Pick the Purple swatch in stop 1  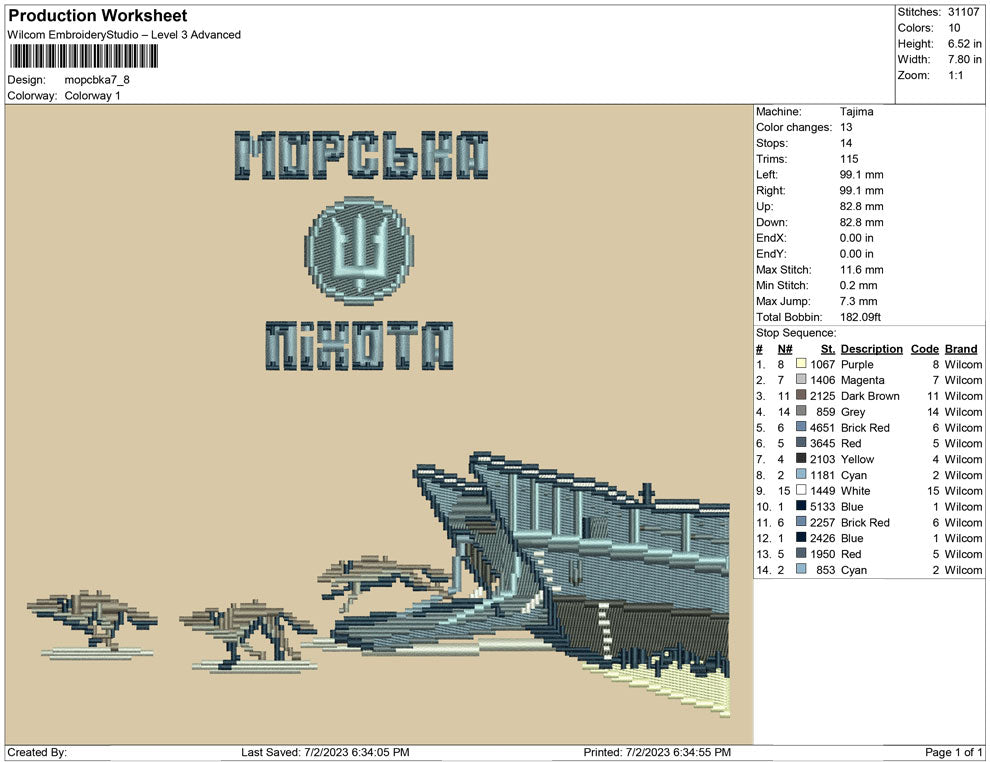coord(801,365)
